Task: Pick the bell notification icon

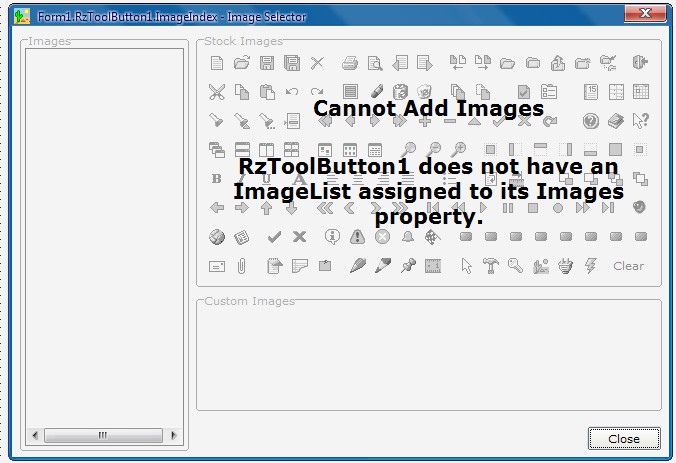Action: 407,237
